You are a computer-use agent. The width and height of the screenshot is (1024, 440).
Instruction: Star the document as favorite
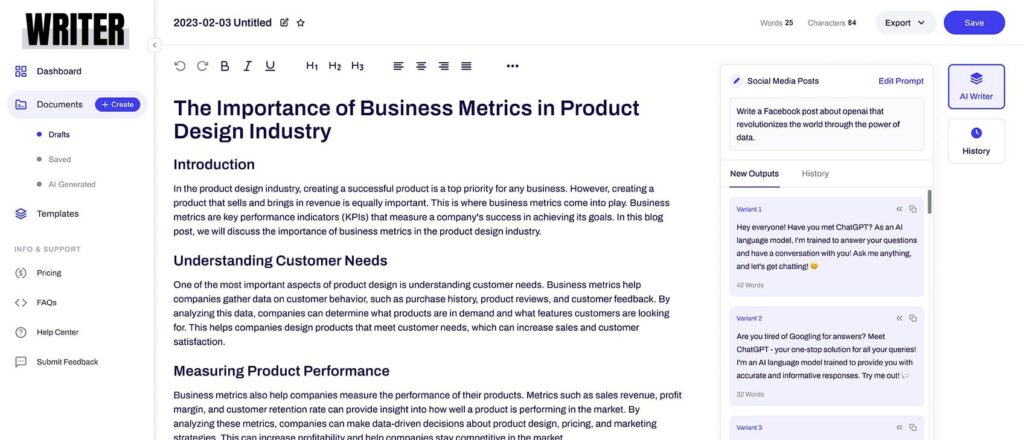click(x=300, y=23)
